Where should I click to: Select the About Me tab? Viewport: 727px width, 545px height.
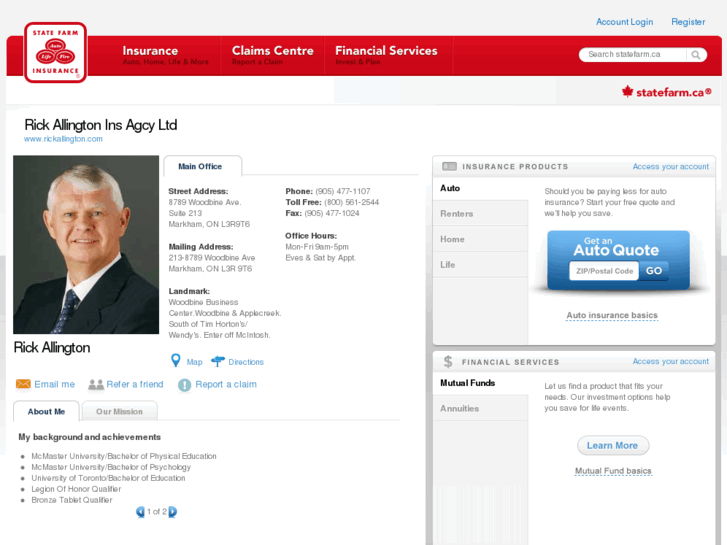tap(46, 411)
